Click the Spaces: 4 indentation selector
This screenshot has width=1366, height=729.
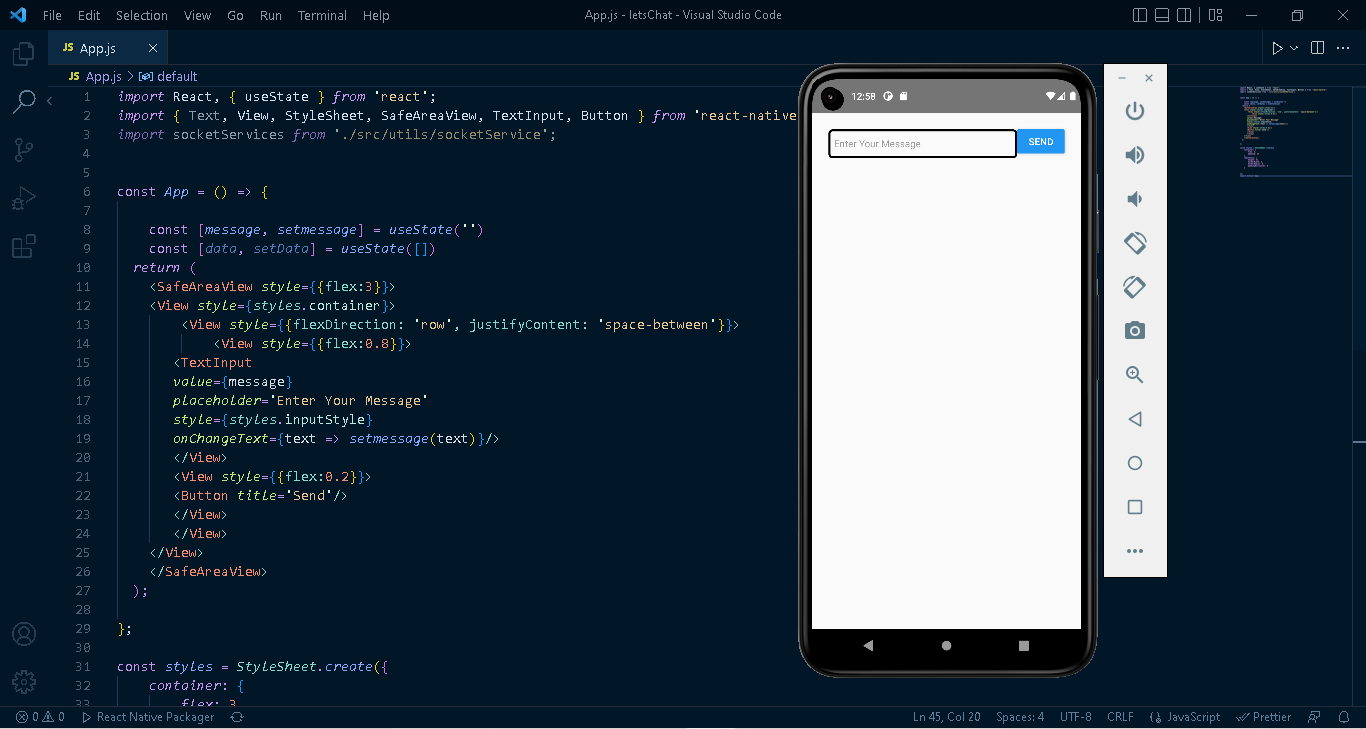point(1020,717)
